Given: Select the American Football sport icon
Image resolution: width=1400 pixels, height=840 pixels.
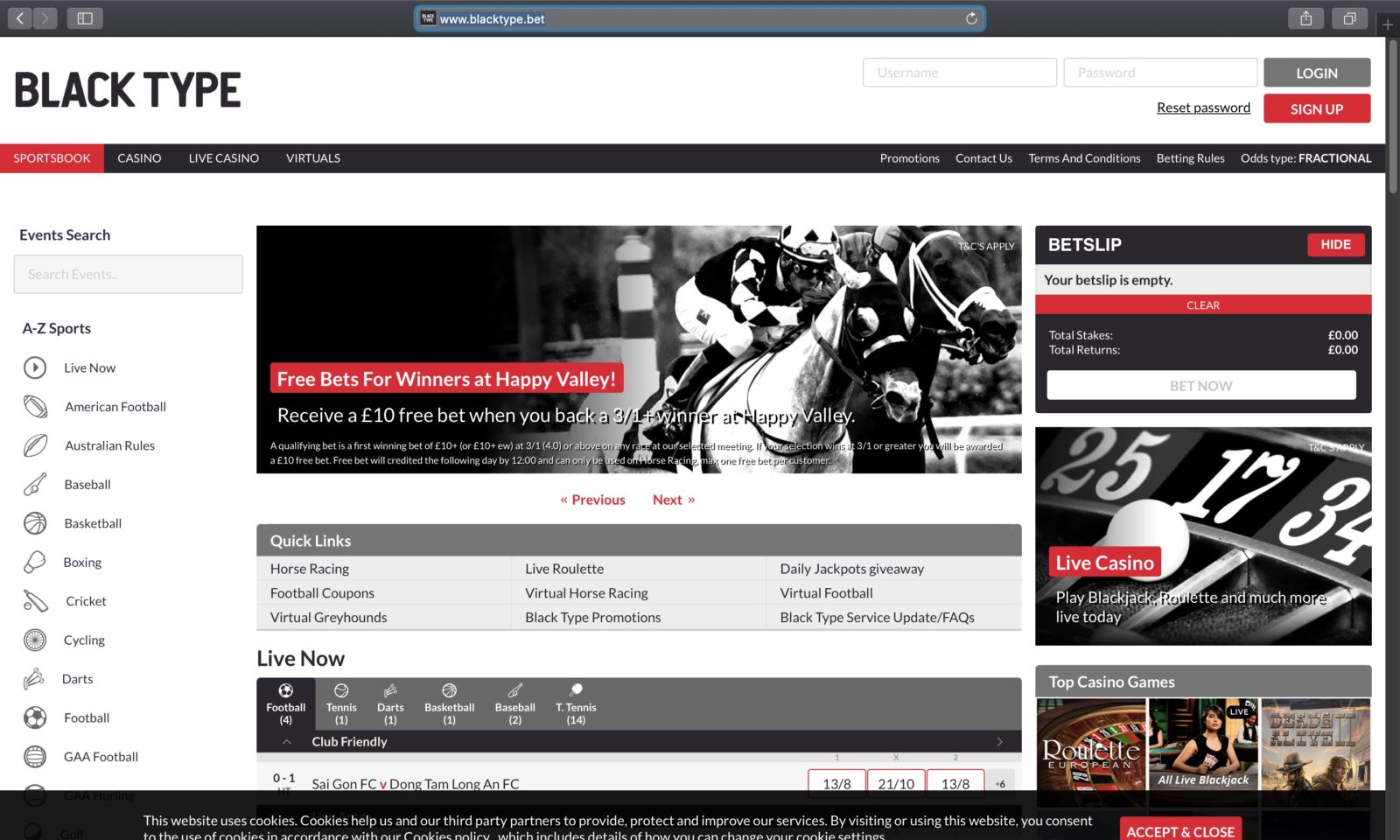Looking at the screenshot, I should click(x=34, y=406).
